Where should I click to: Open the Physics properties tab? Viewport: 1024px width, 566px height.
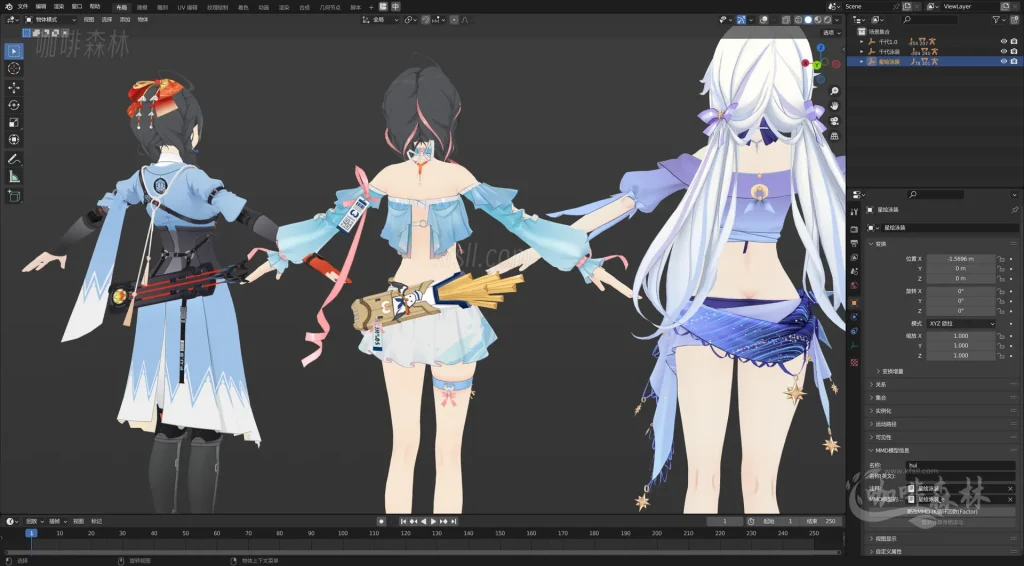click(x=854, y=317)
